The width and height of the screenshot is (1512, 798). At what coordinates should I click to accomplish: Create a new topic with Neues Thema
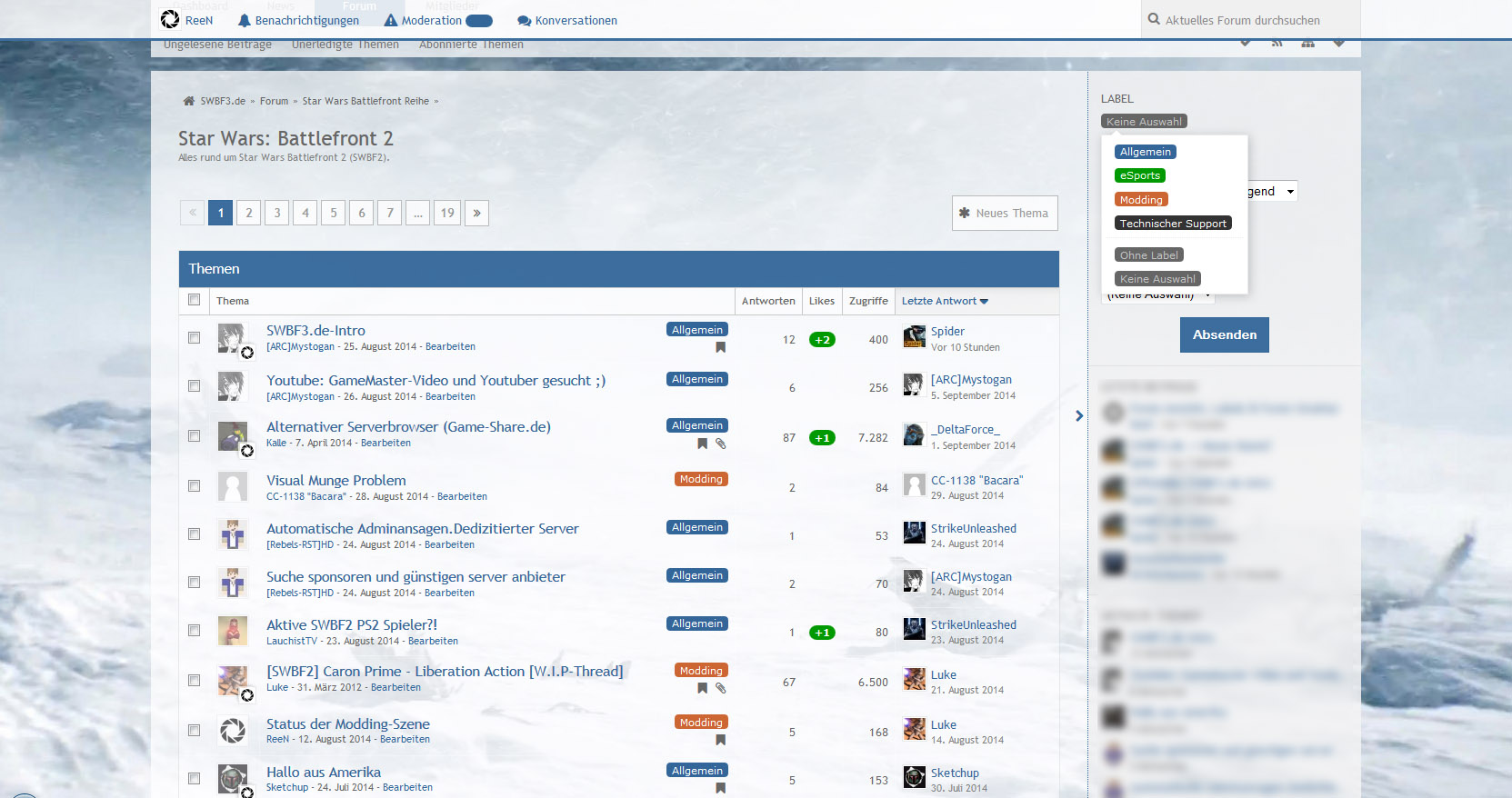[1005, 213]
